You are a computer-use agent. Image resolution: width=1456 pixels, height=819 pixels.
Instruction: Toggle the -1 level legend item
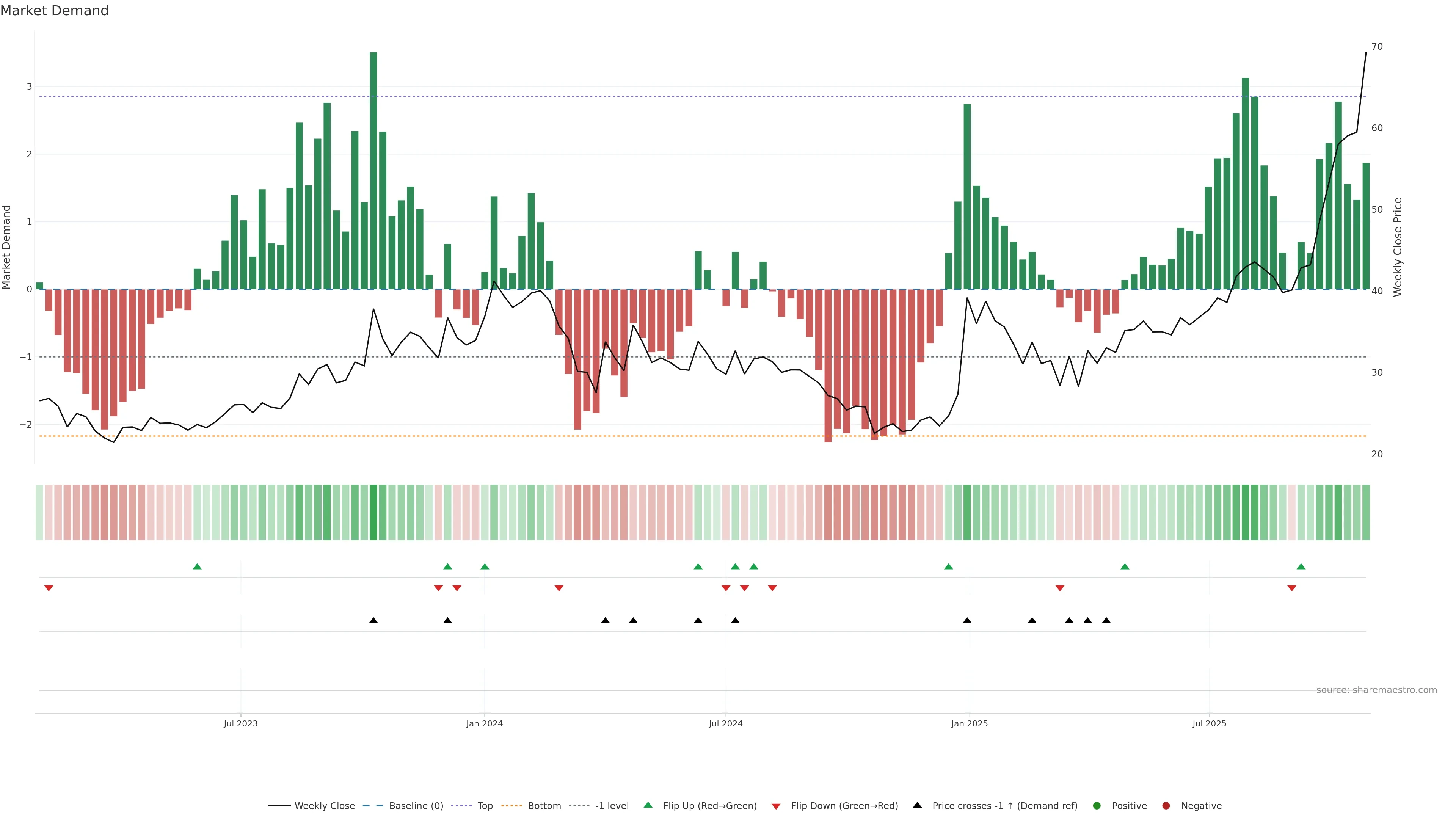(x=612, y=806)
